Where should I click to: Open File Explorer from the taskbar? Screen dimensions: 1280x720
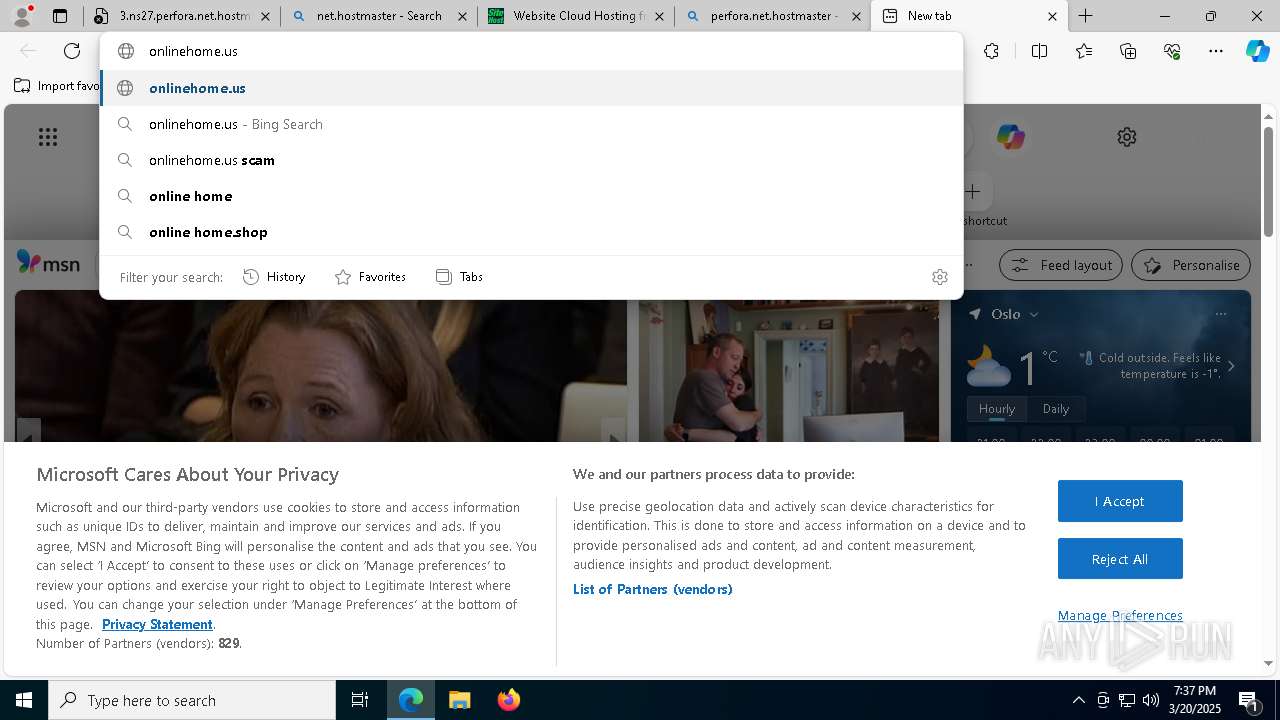click(x=459, y=700)
